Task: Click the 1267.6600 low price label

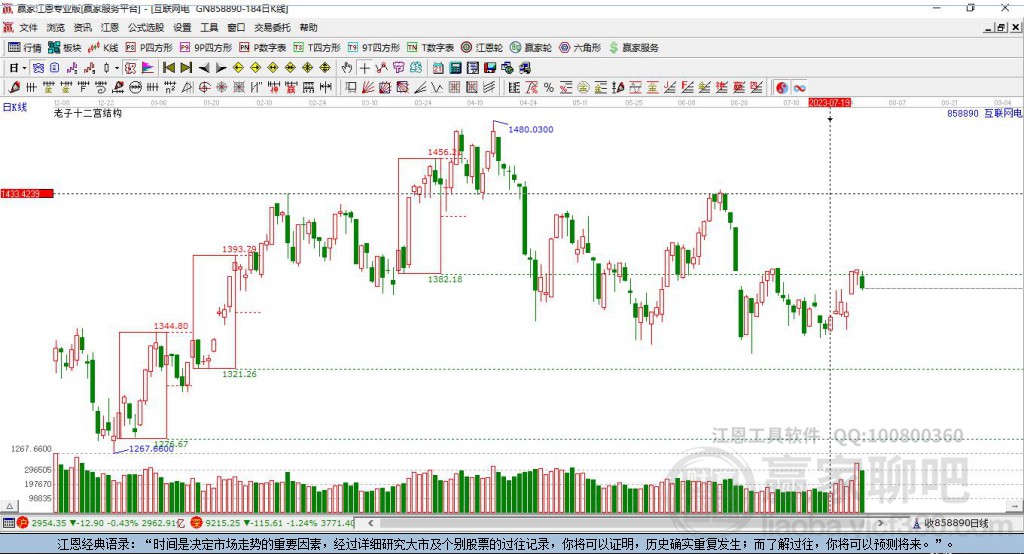Action: point(151,449)
